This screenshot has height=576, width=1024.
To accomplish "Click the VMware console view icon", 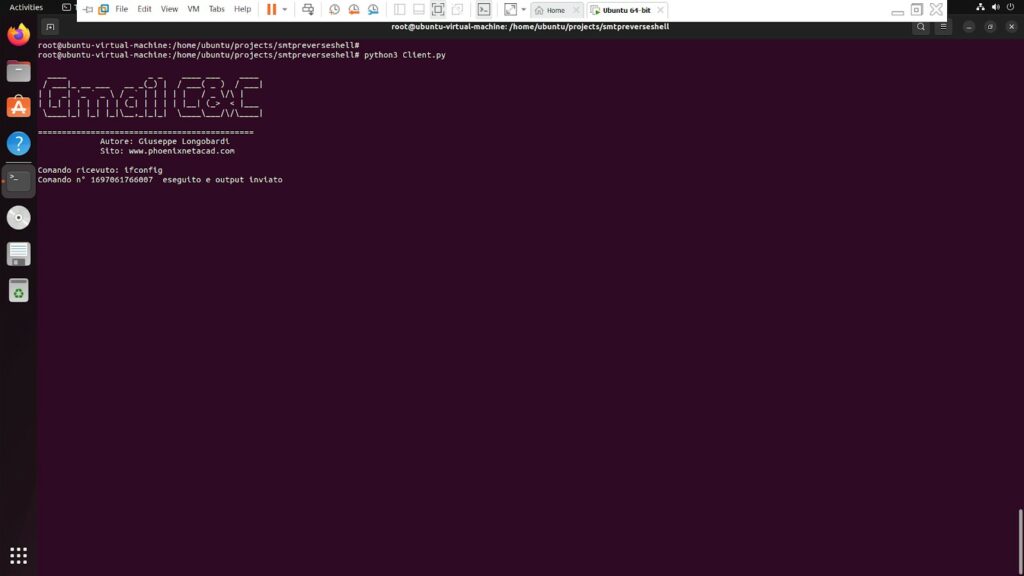I will click(x=483, y=9).
